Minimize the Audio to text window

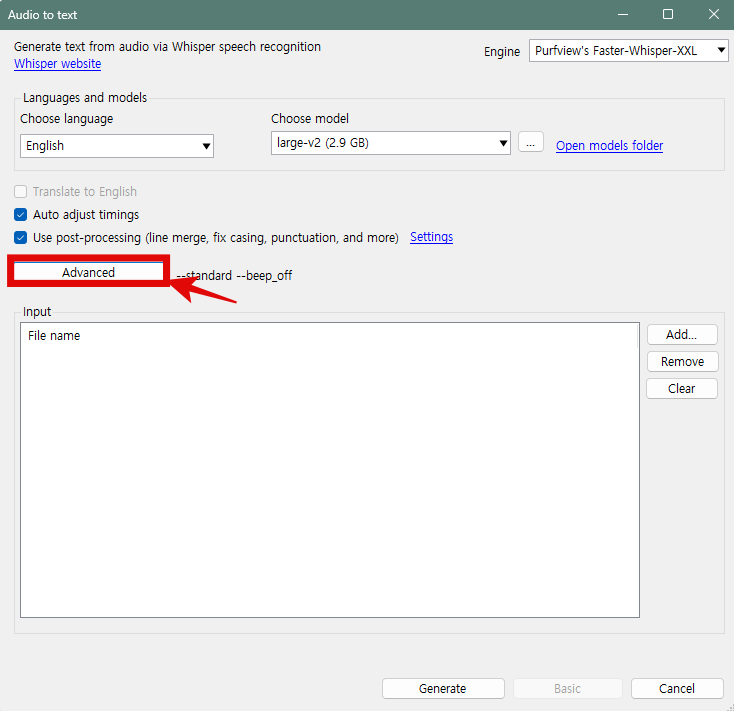coord(622,15)
